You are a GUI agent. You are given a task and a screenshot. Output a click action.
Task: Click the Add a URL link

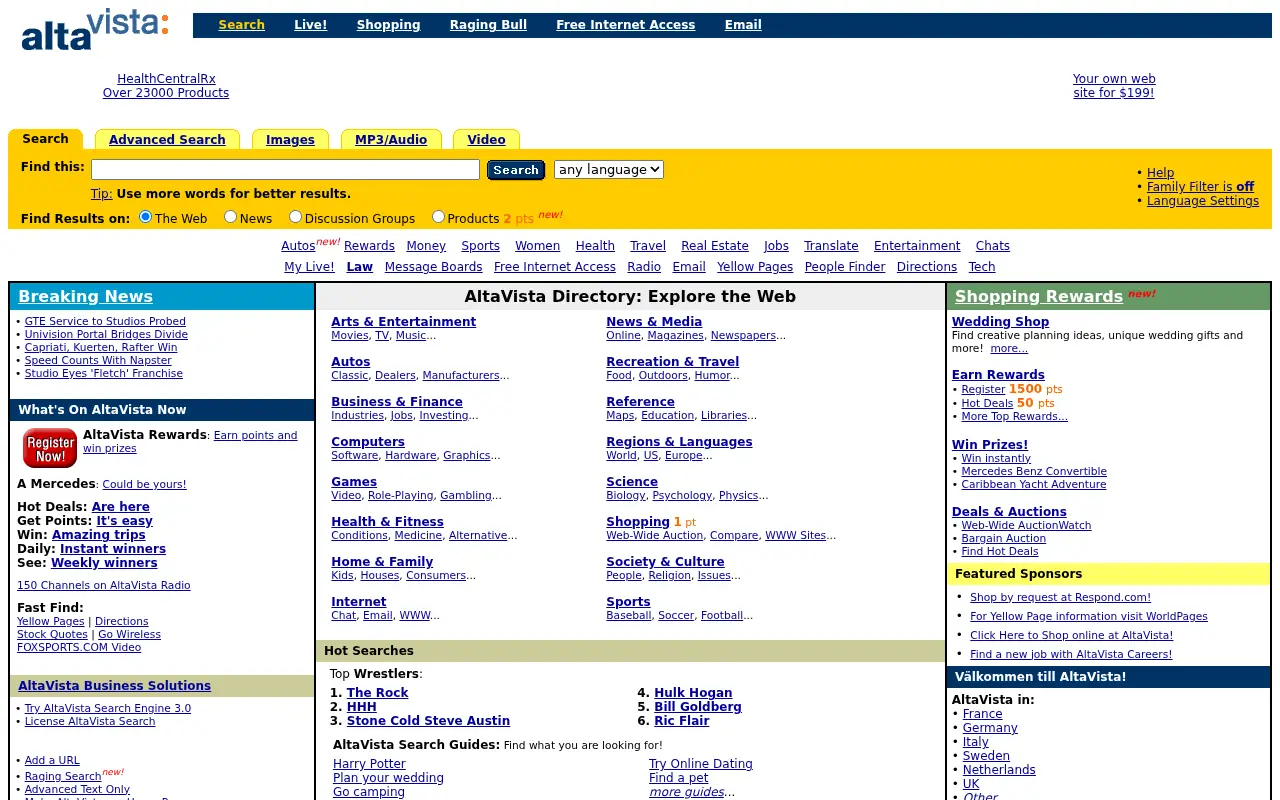[x=52, y=760]
